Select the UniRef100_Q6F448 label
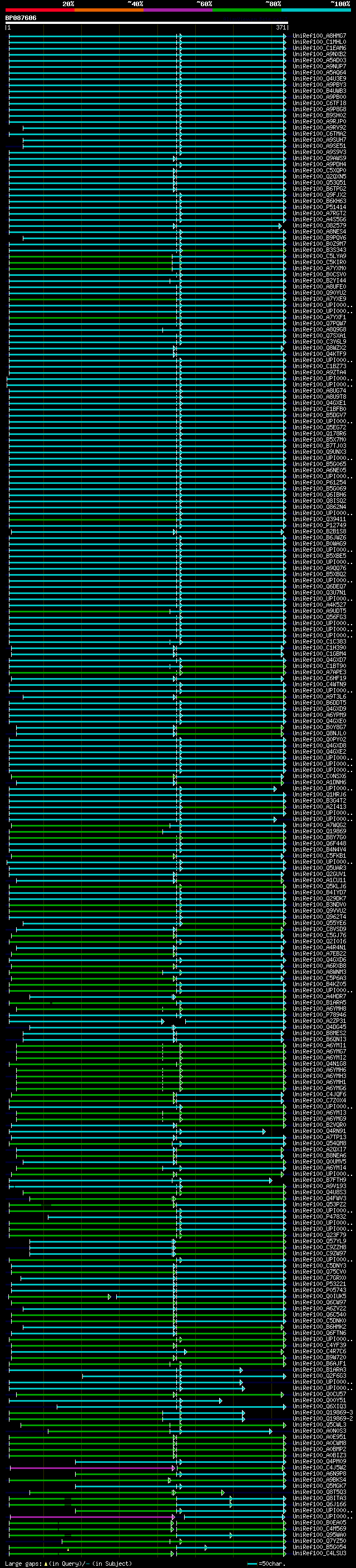 click(x=319, y=844)
